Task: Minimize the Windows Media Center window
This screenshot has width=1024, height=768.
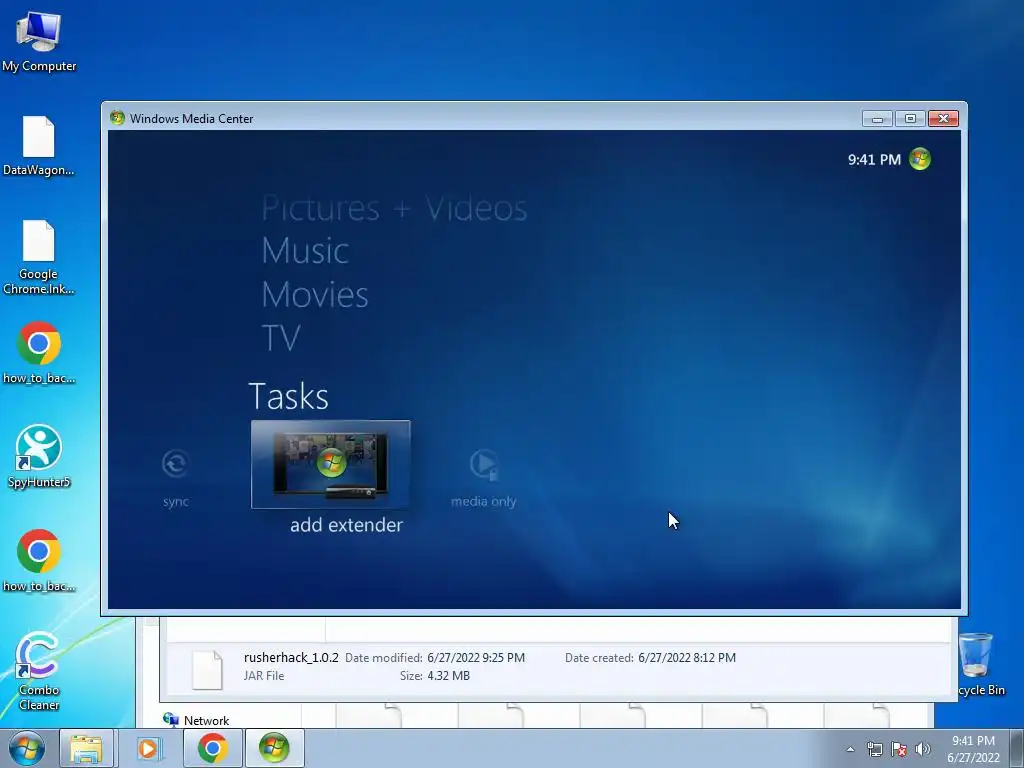Action: point(877,118)
